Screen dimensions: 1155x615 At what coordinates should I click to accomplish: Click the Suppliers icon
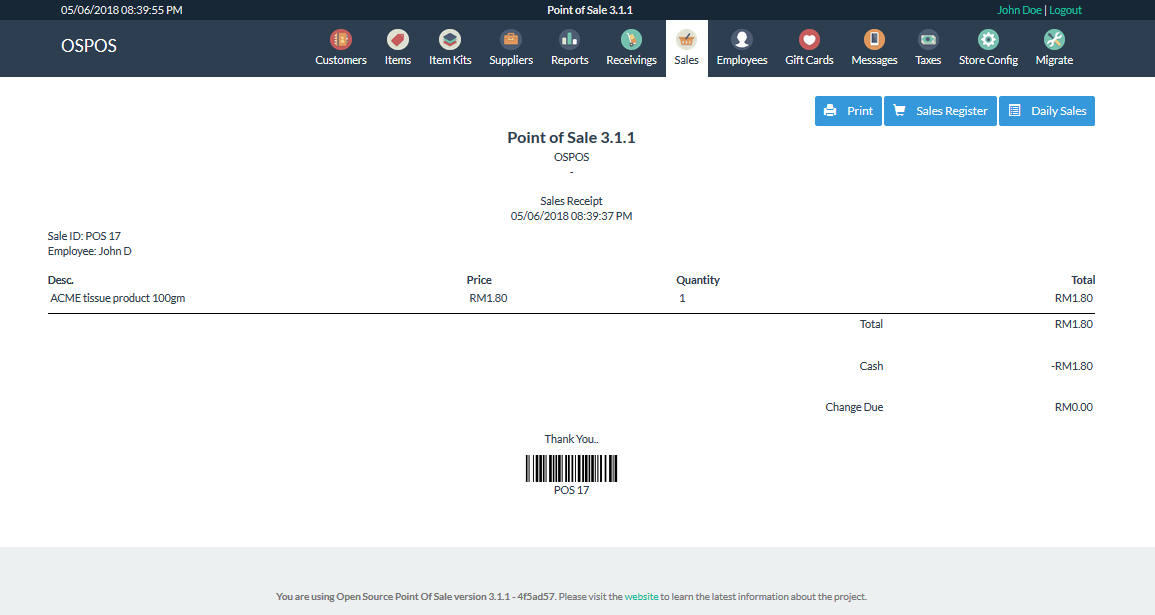click(x=510, y=46)
